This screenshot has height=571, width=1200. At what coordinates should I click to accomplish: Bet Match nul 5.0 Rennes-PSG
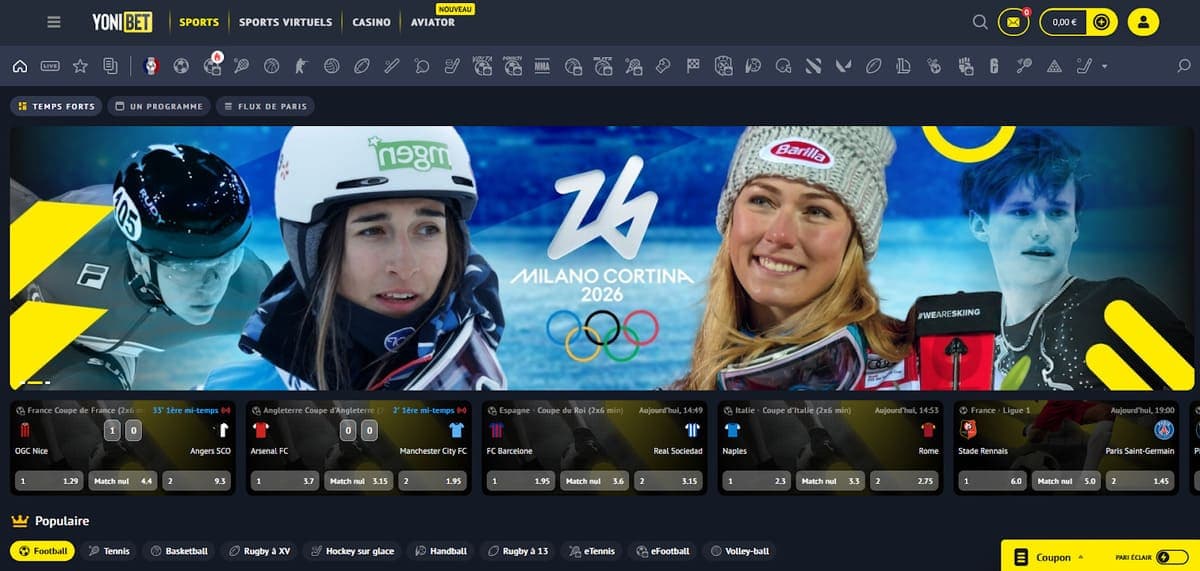1067,481
